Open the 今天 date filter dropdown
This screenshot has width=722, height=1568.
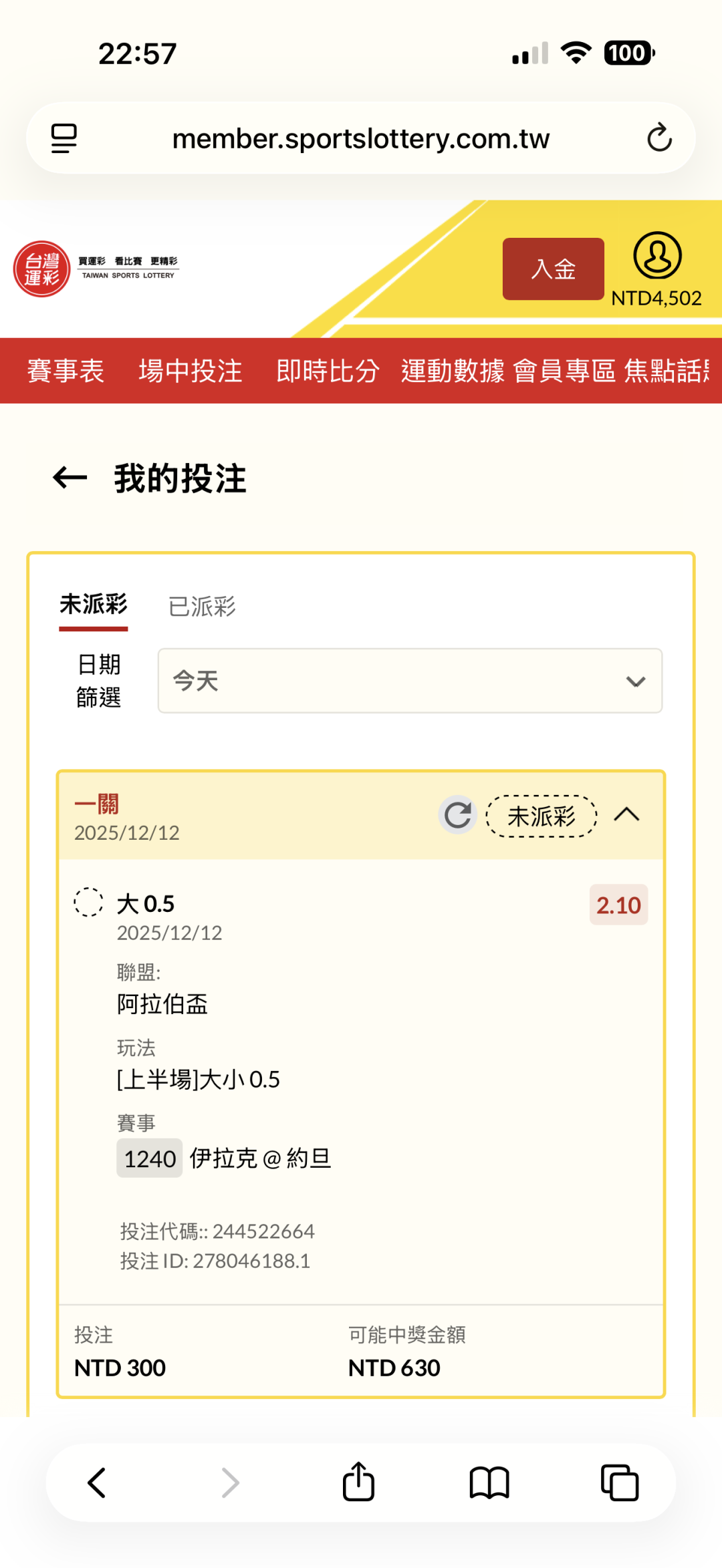click(410, 681)
